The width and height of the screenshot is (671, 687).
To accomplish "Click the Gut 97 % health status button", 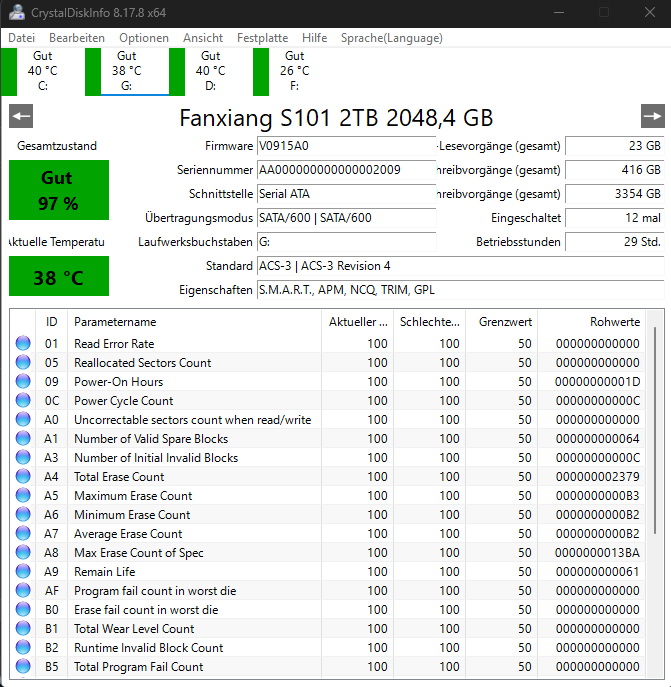I will tap(59, 190).
